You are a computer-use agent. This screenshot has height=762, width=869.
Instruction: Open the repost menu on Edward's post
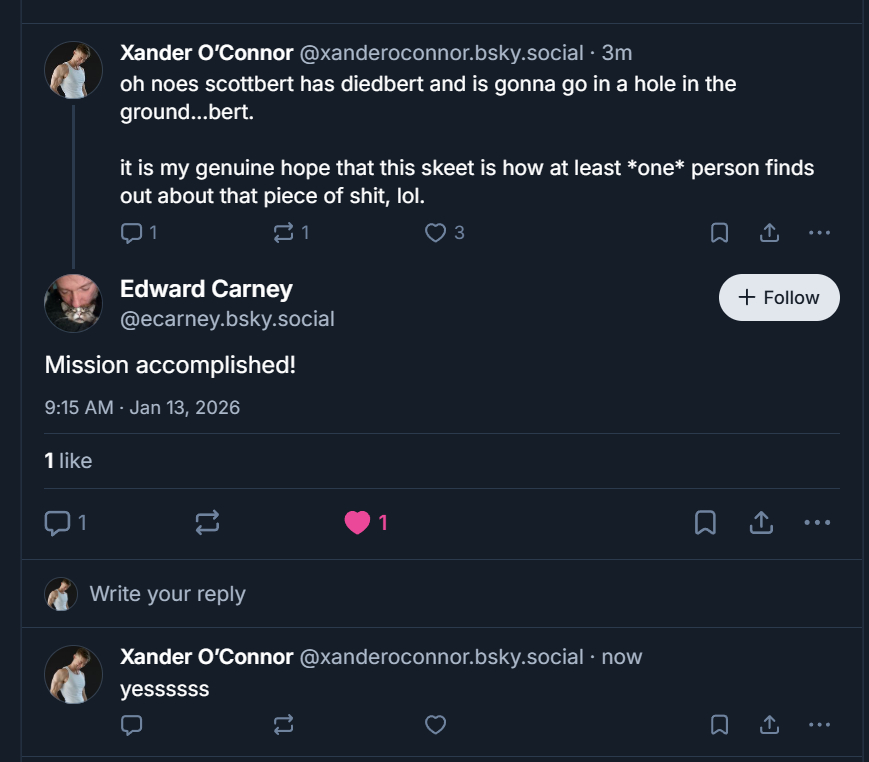point(207,522)
